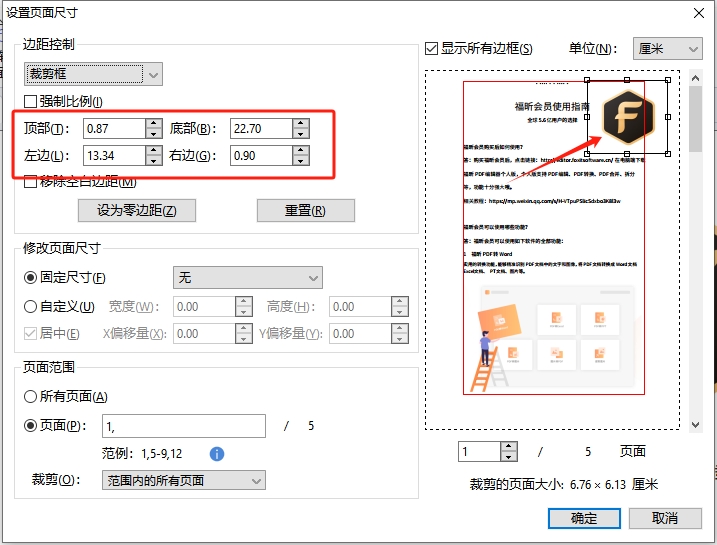Click the page range input field

(184, 426)
